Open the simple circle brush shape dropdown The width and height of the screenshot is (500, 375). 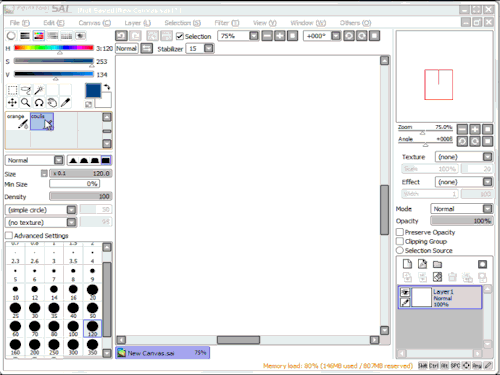(71, 210)
